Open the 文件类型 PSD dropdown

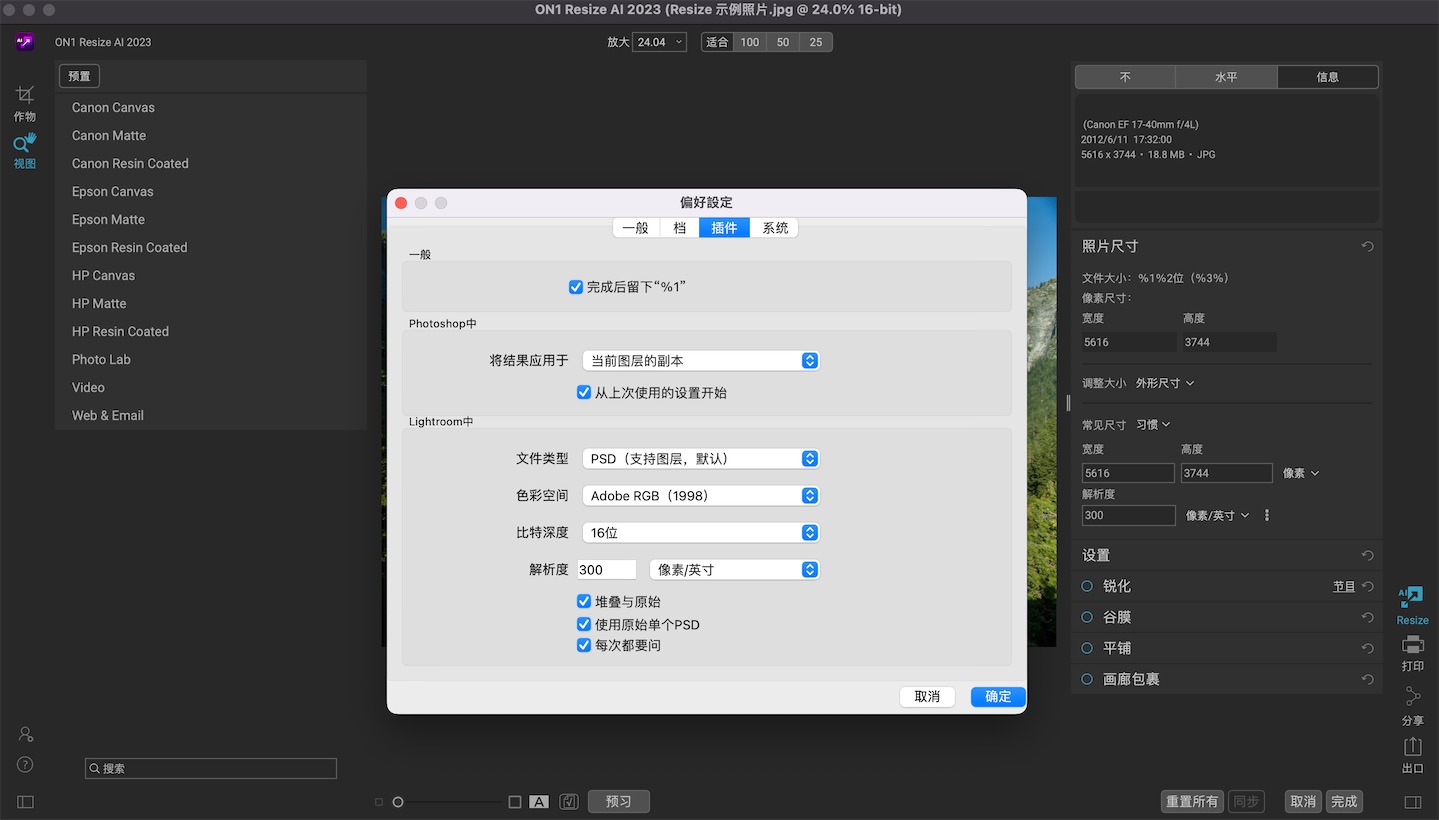(700, 459)
